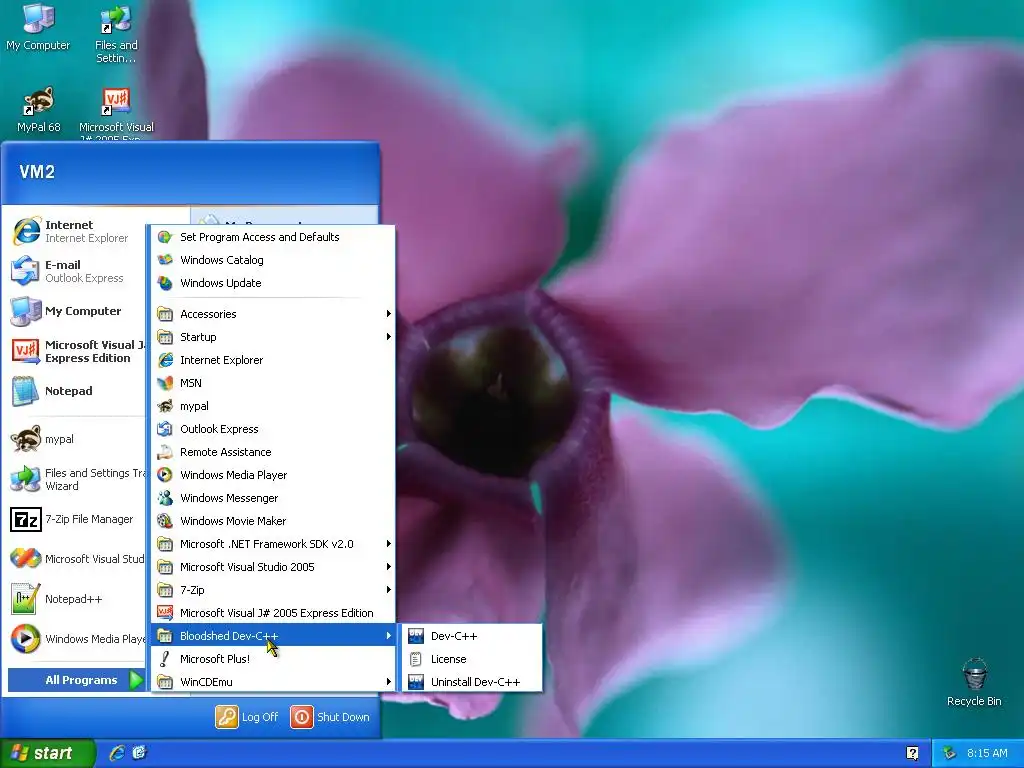Viewport: 1024px width, 768px height.
Task: Open 7-Zip File Manager in Start menu
Action: point(77,519)
